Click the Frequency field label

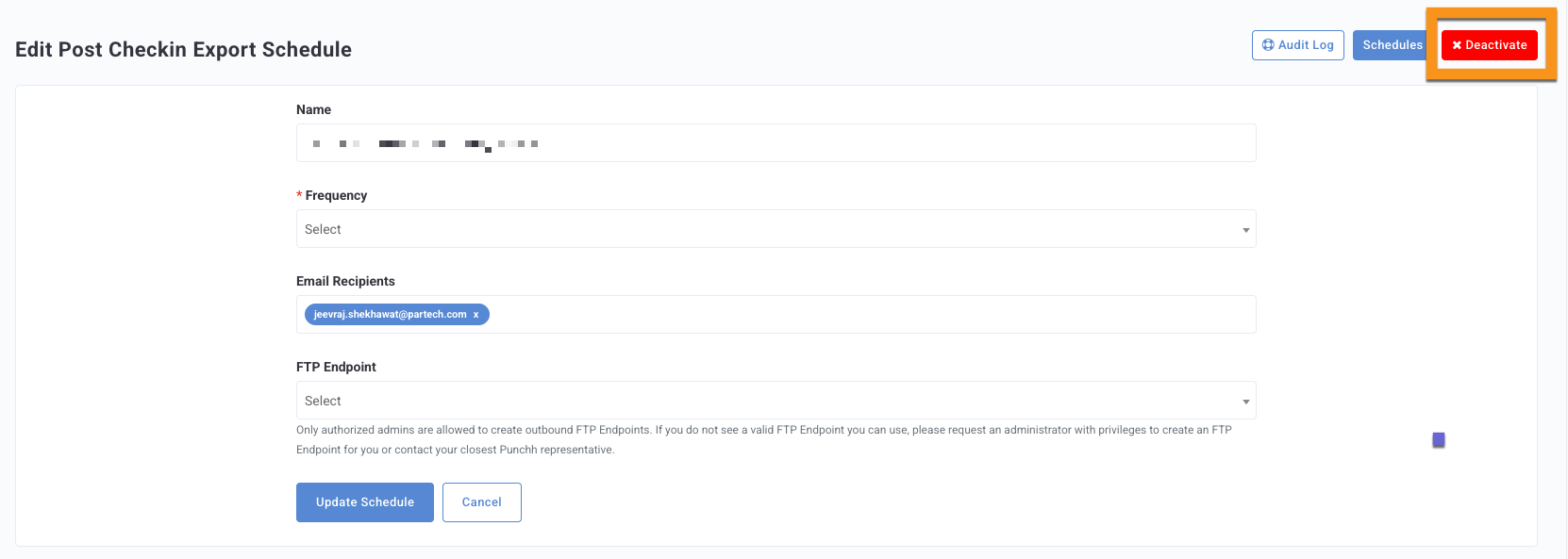tap(336, 196)
